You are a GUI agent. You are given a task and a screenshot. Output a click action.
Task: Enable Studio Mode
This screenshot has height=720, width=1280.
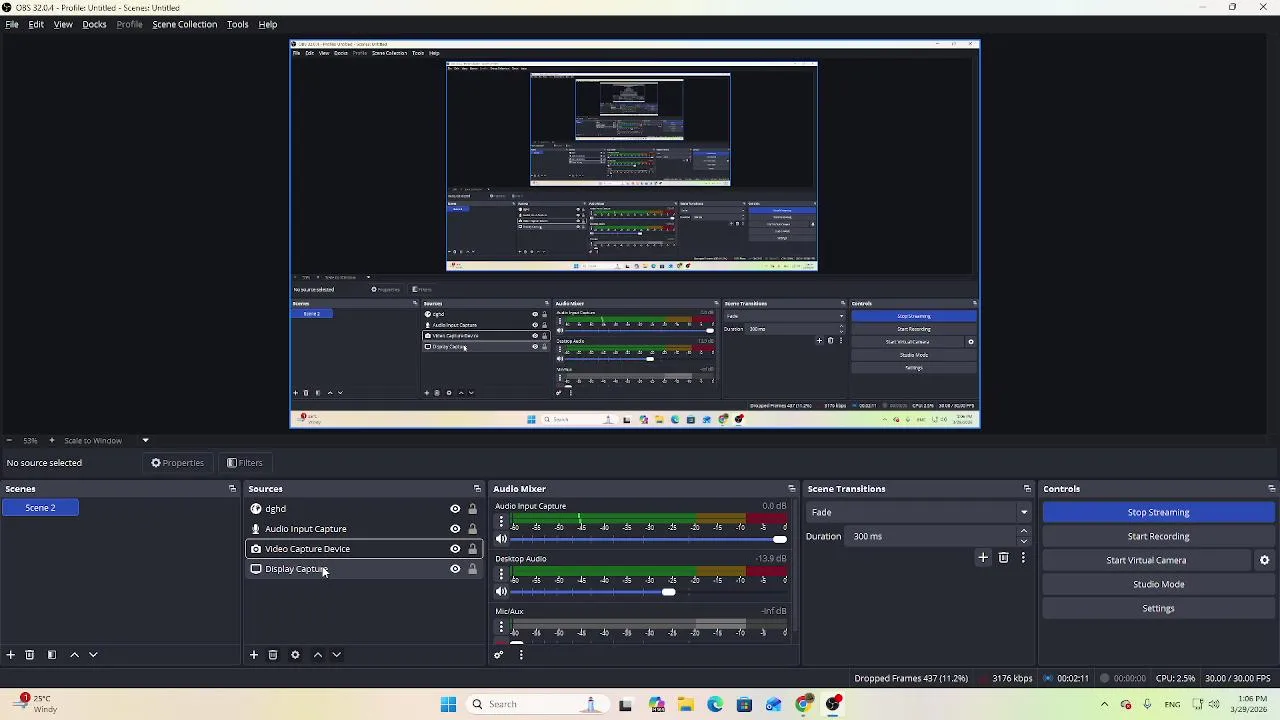pos(1158,585)
